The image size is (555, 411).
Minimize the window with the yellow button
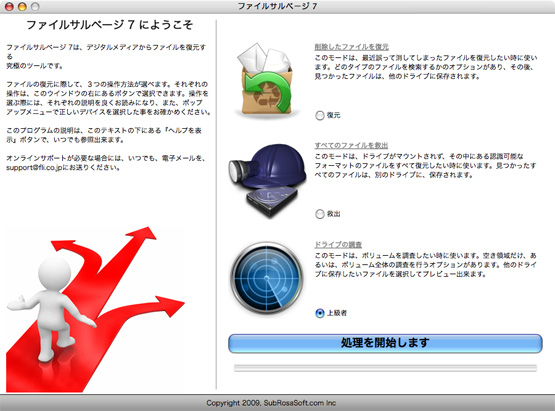tap(22, 6)
